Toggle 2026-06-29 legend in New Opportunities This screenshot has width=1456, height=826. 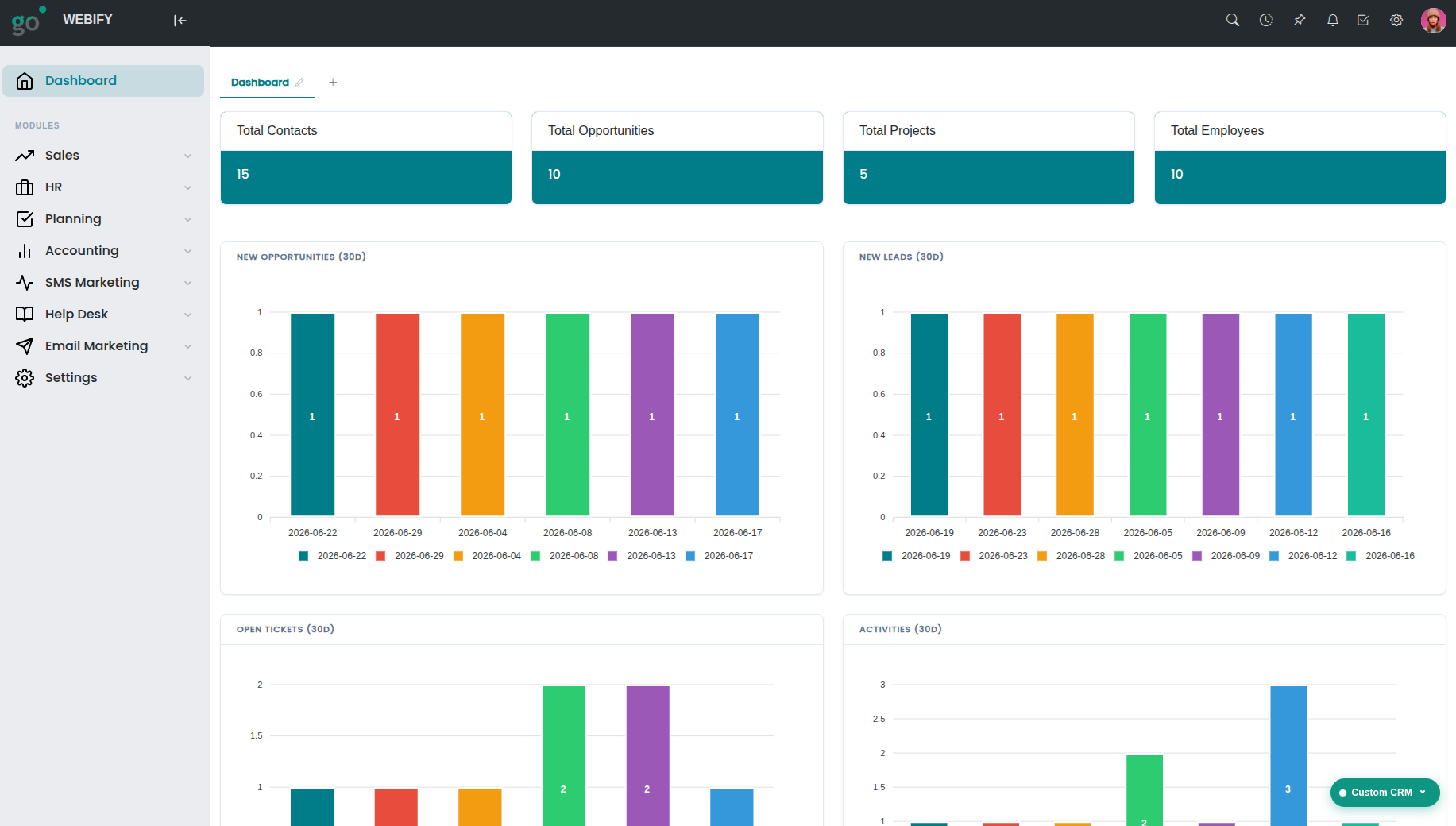click(x=410, y=556)
